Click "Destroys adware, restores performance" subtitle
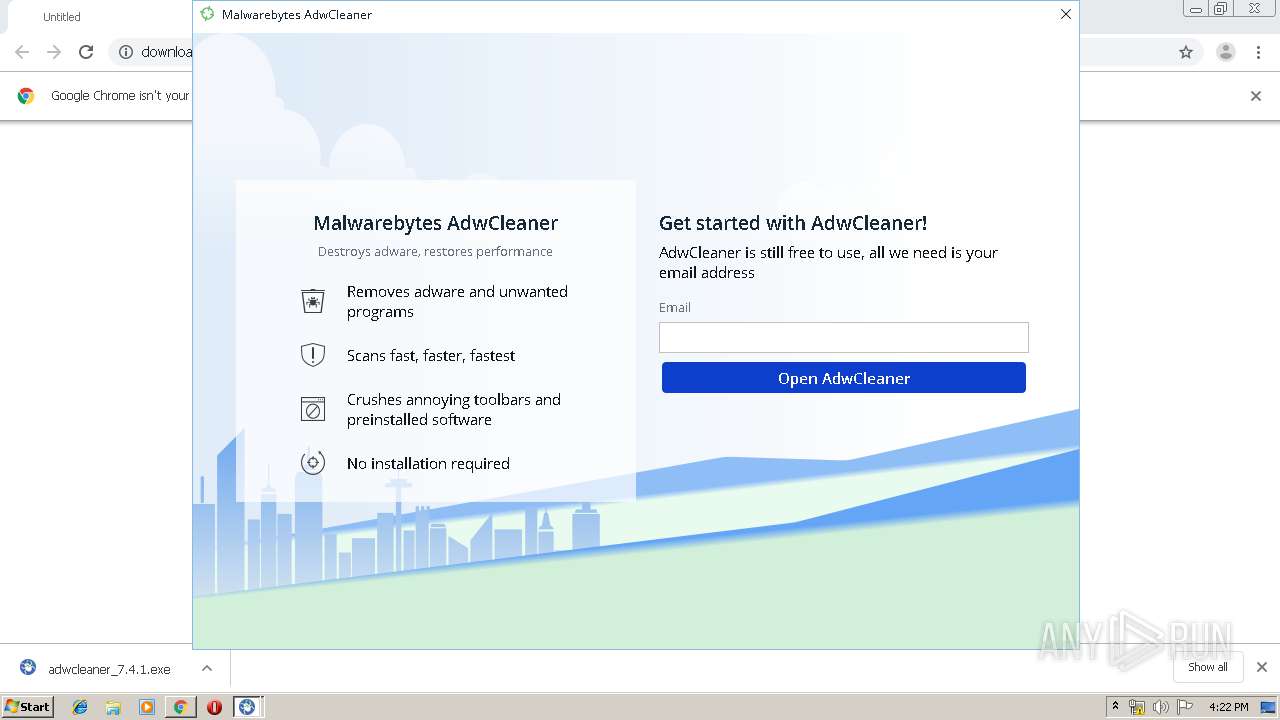 tap(435, 251)
